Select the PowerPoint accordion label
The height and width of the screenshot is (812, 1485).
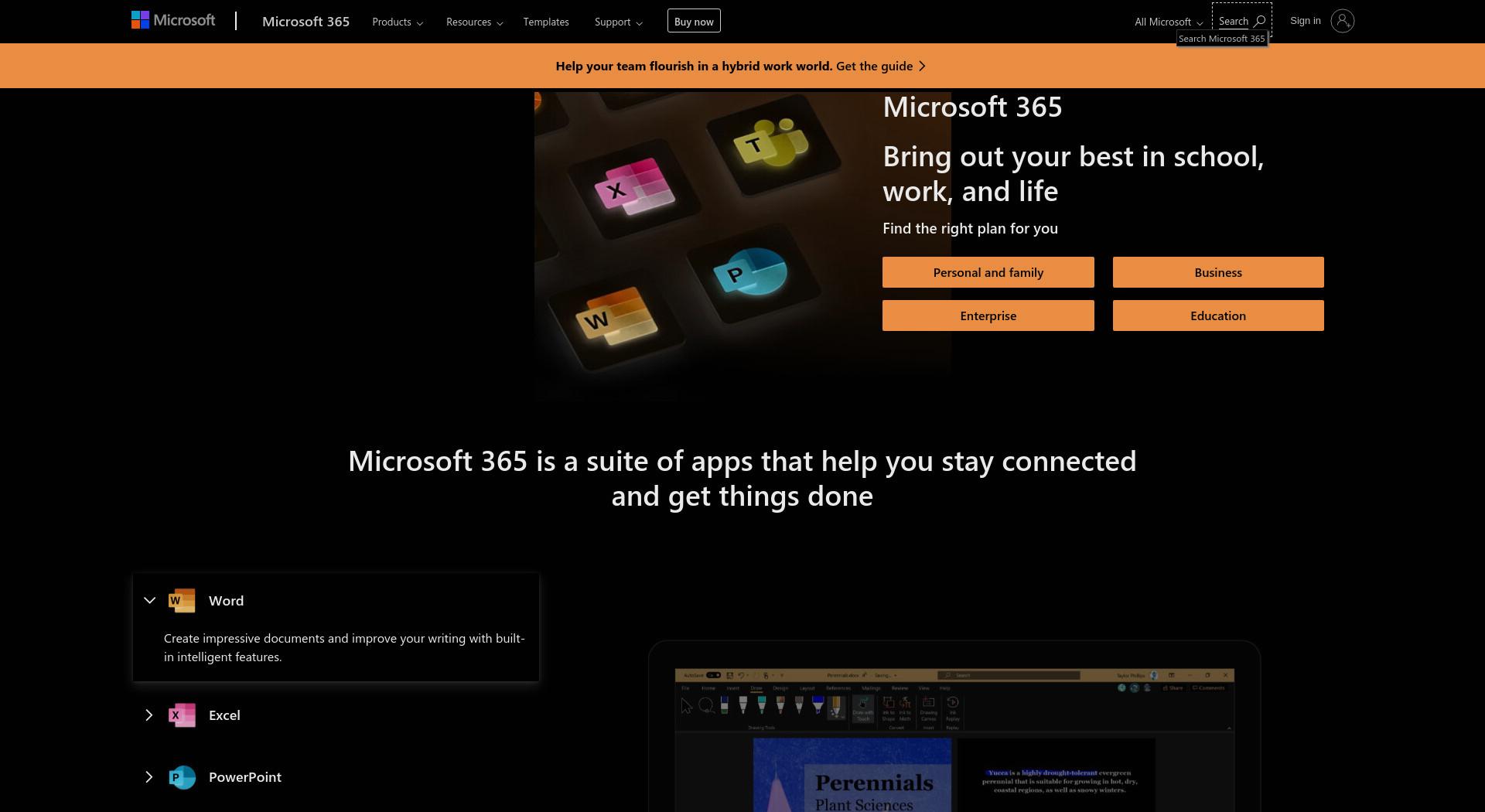[x=245, y=777]
